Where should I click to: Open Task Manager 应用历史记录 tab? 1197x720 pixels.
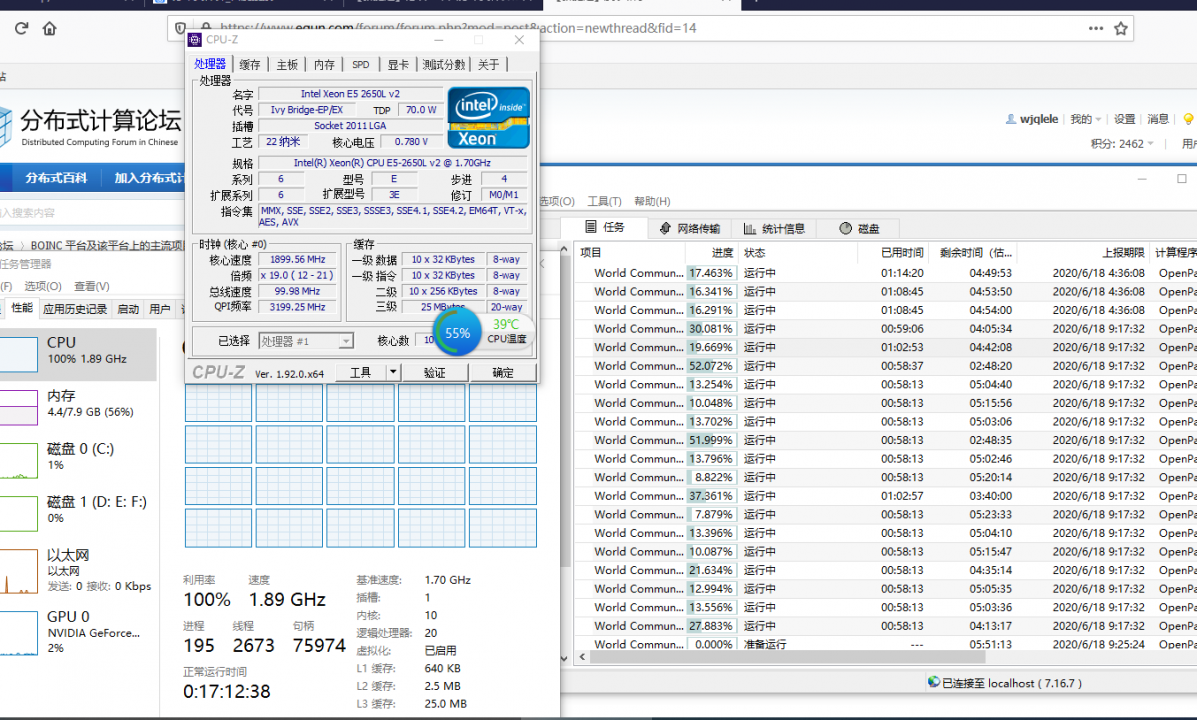click(75, 308)
